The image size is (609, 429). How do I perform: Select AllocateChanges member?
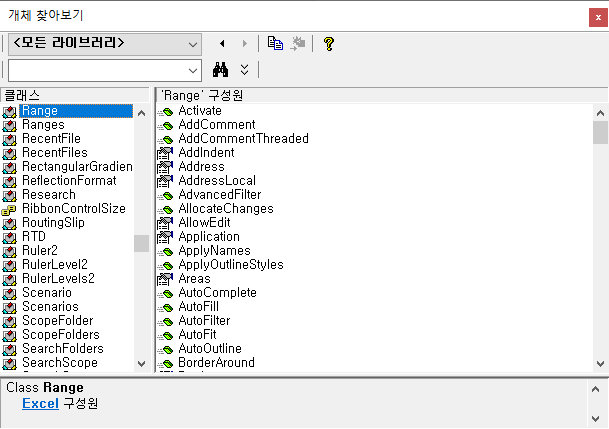click(x=226, y=208)
